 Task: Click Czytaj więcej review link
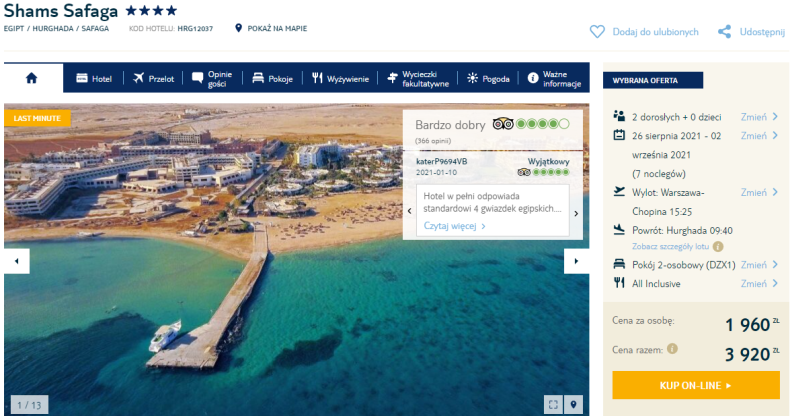pyautogui.click(x=454, y=226)
